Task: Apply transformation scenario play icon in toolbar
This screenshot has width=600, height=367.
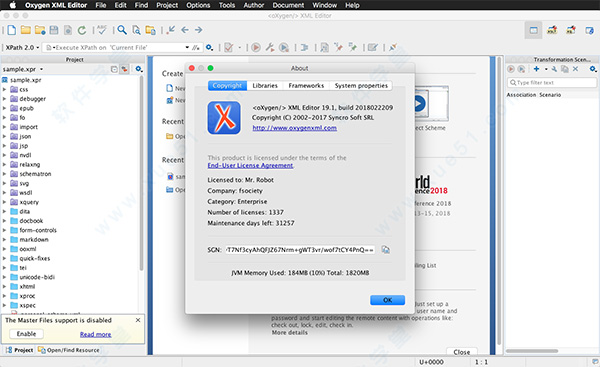Action: click(x=256, y=47)
